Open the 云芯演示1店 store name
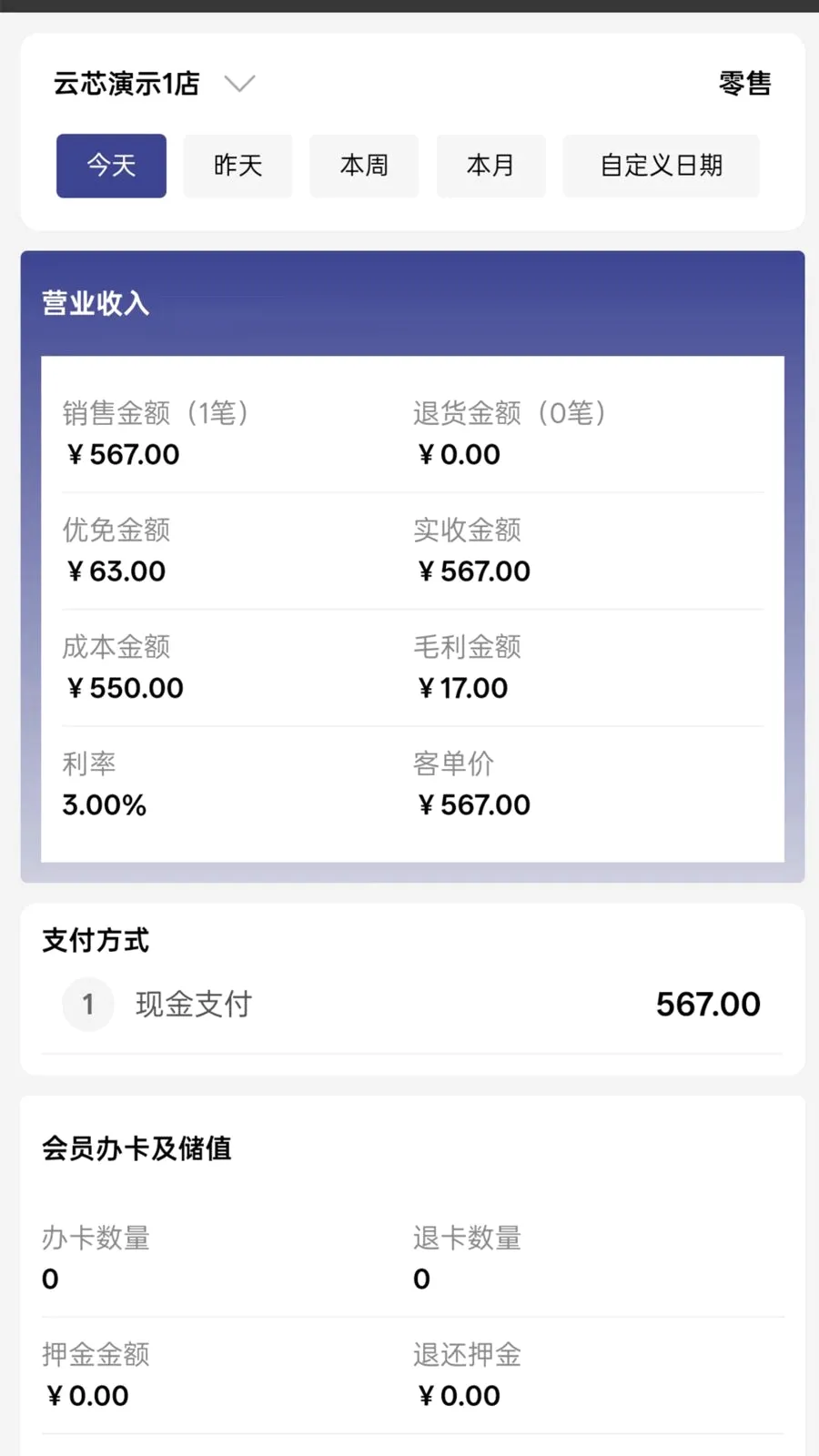This screenshot has height=1456, width=819. click(126, 84)
